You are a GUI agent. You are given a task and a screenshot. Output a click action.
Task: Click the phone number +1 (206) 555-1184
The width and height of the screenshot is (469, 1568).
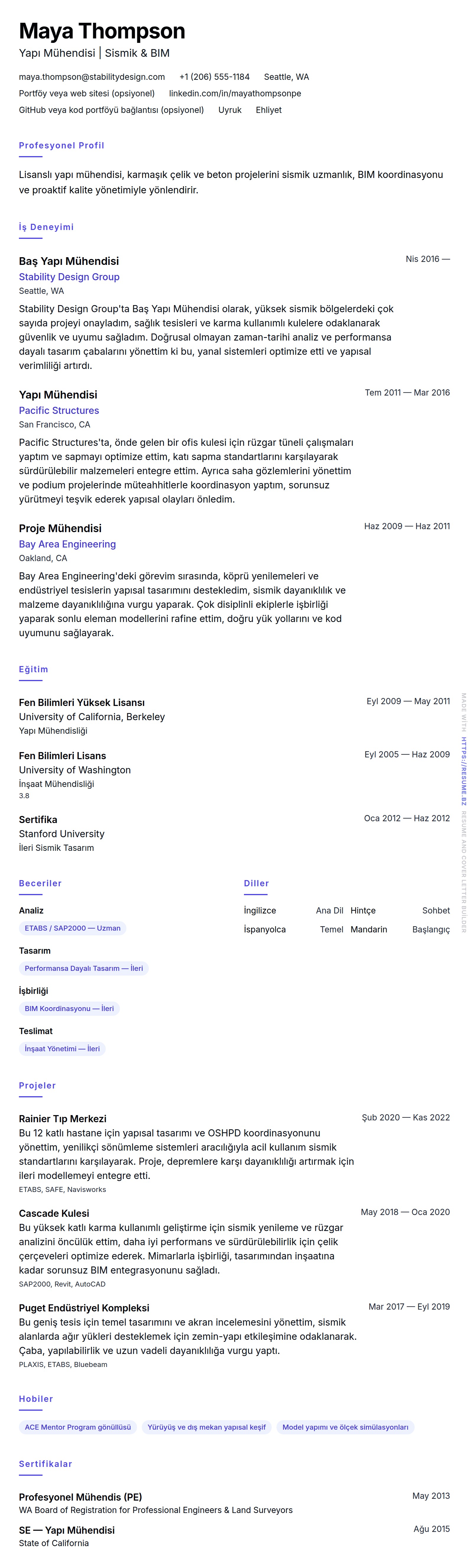tap(214, 77)
